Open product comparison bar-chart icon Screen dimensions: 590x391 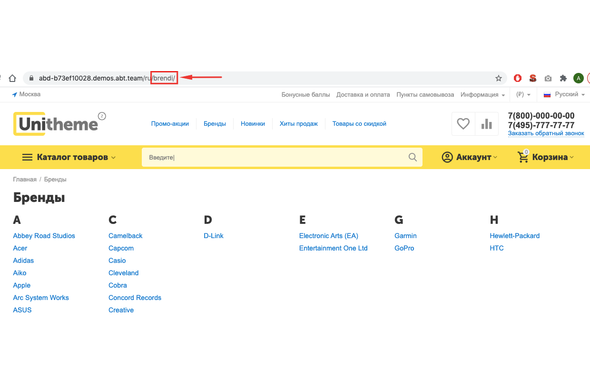pyautogui.click(x=487, y=123)
